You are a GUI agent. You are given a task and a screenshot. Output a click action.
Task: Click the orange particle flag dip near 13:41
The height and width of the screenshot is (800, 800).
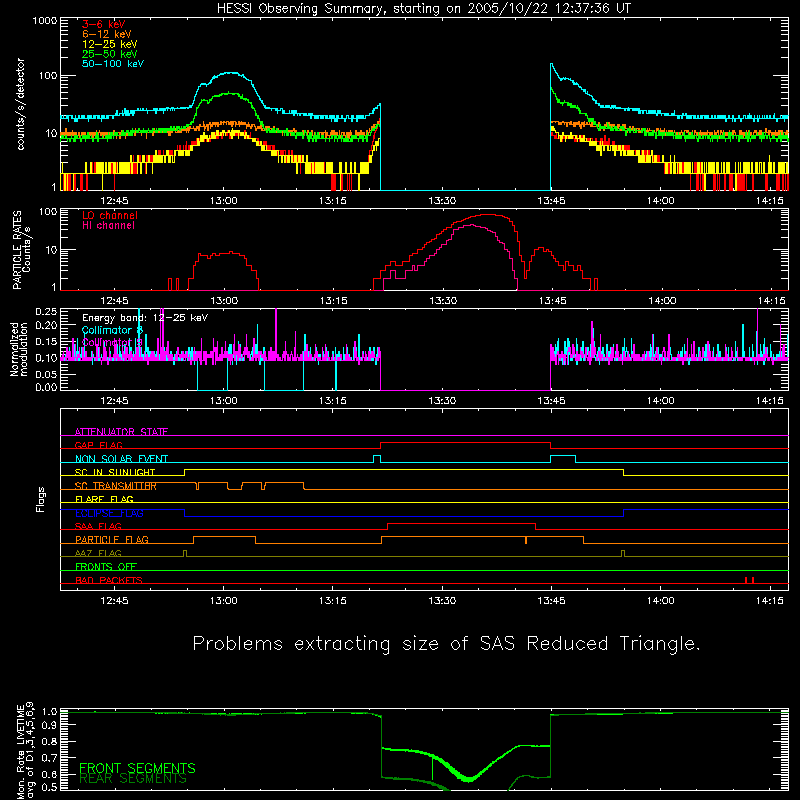click(x=526, y=540)
